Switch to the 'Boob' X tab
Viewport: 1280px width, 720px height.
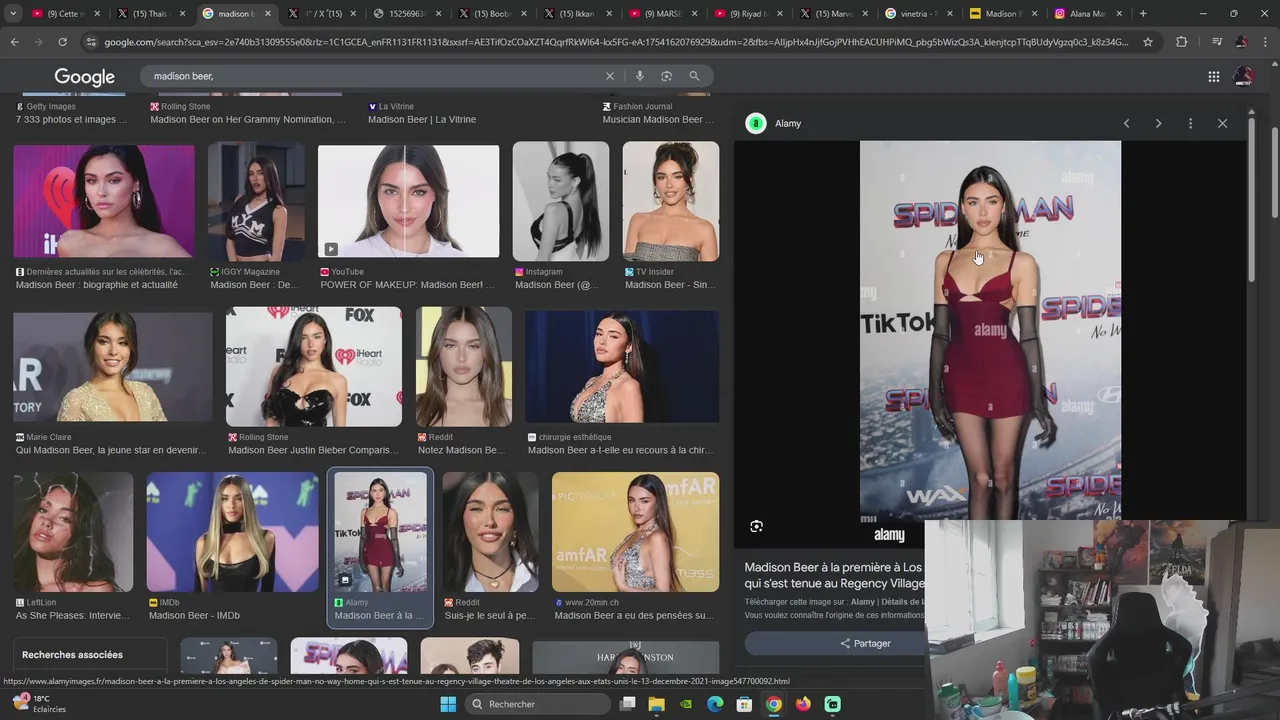point(493,14)
